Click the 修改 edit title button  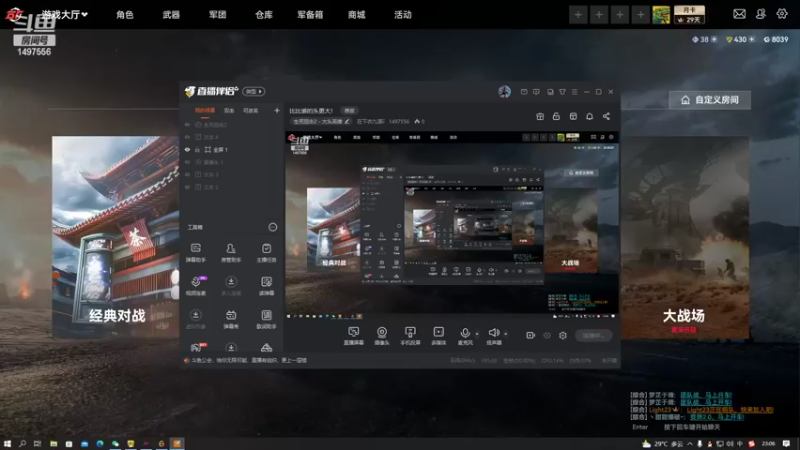pyautogui.click(x=349, y=111)
